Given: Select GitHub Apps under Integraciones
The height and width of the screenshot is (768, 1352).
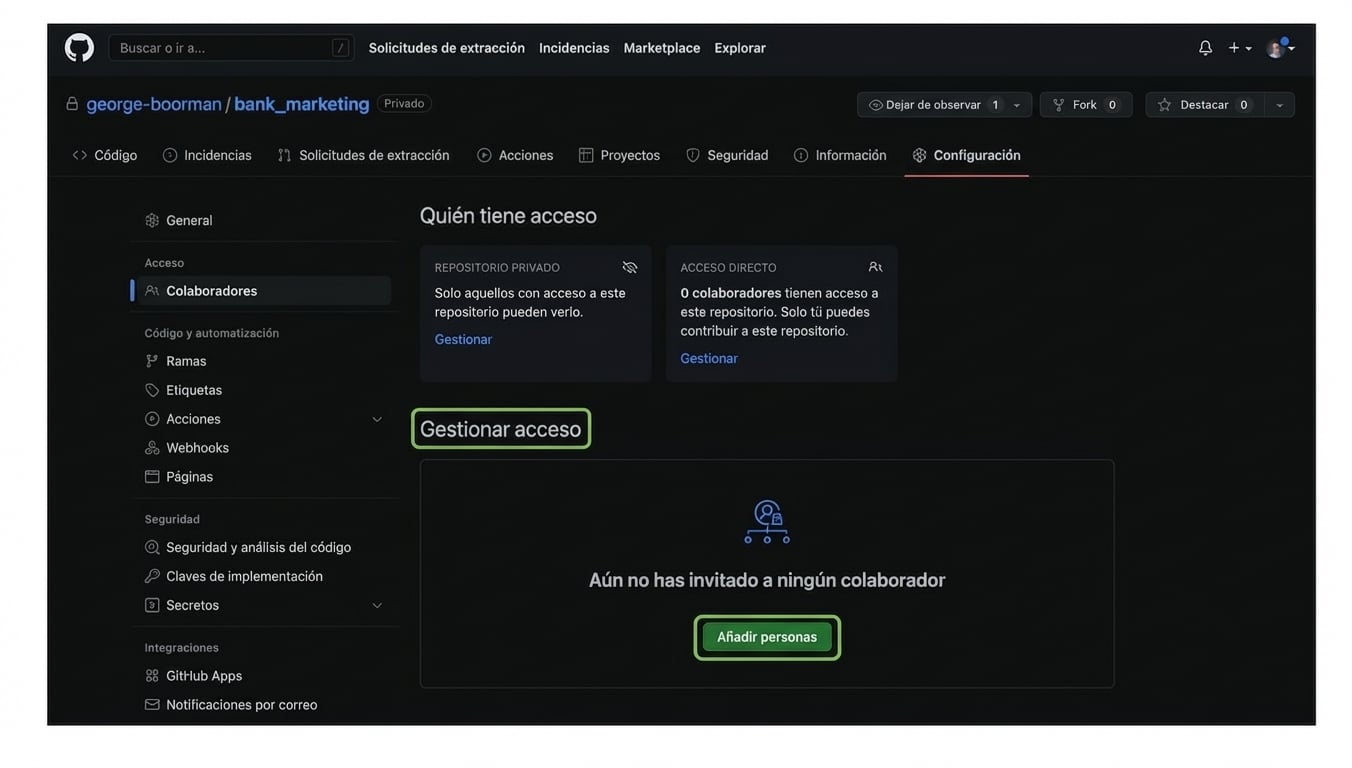Looking at the screenshot, I should (204, 674).
